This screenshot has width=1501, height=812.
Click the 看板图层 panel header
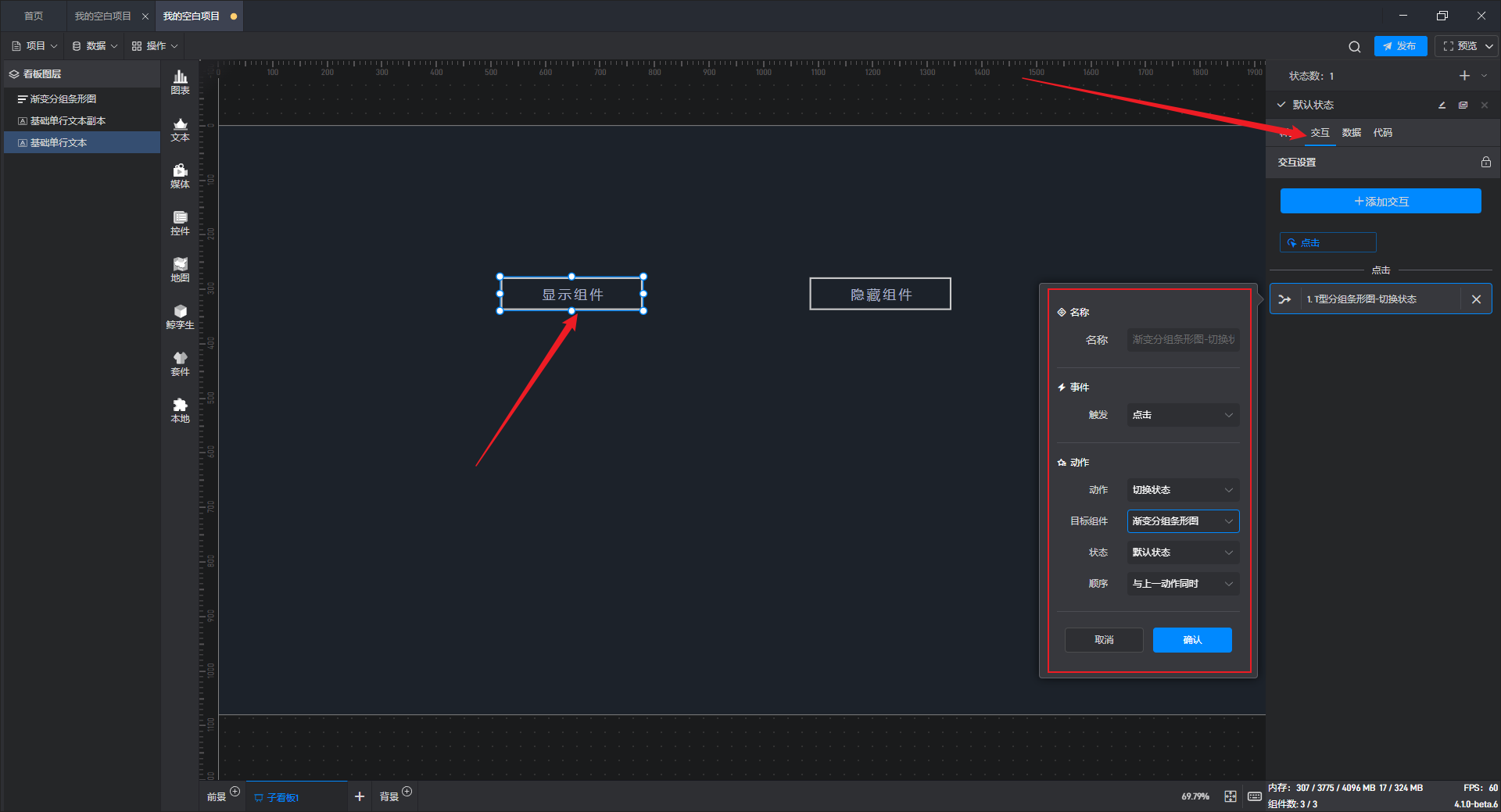(x=82, y=74)
